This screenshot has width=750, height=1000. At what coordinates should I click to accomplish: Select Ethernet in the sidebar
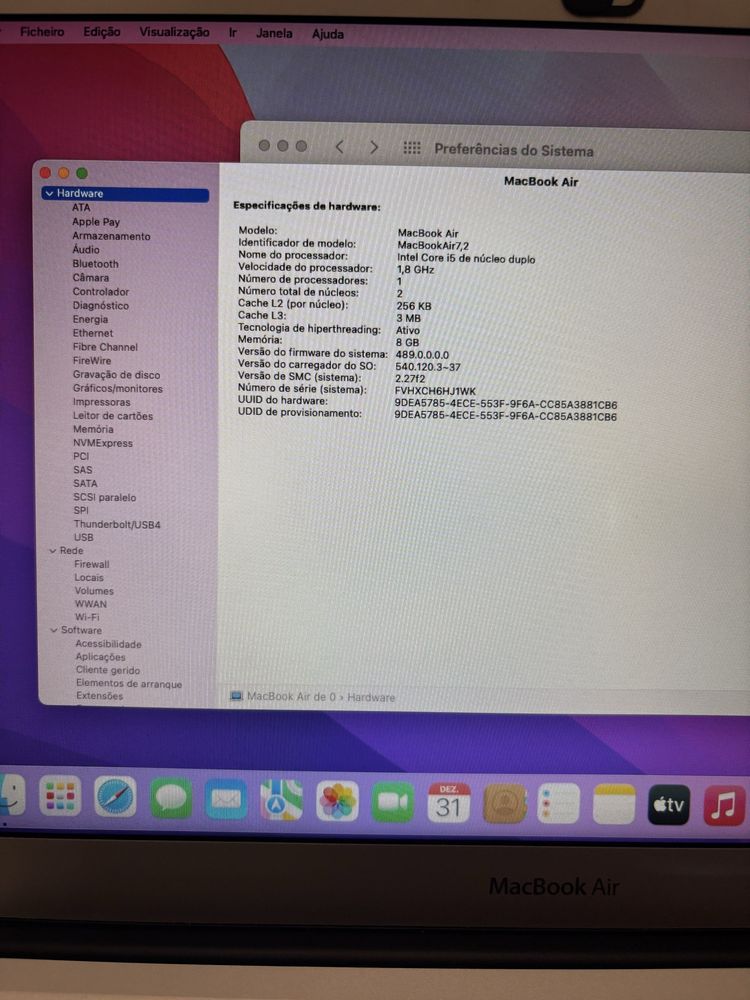92,333
